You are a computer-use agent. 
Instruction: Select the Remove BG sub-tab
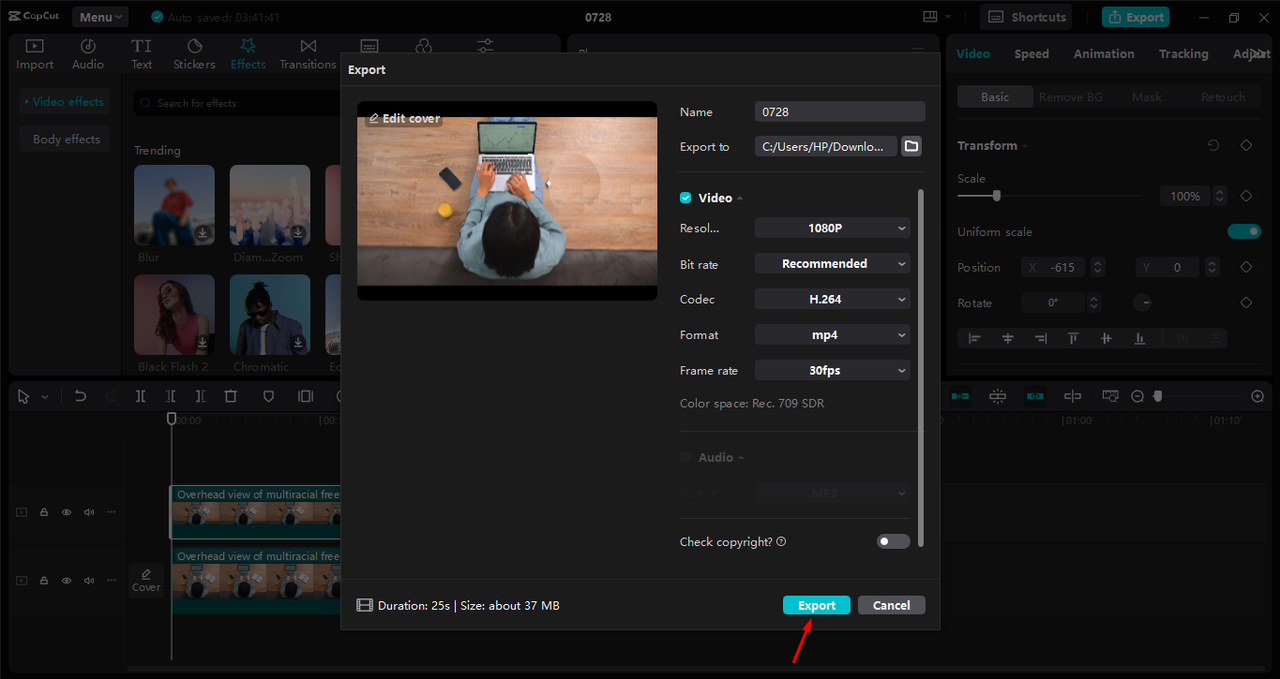tap(1071, 97)
